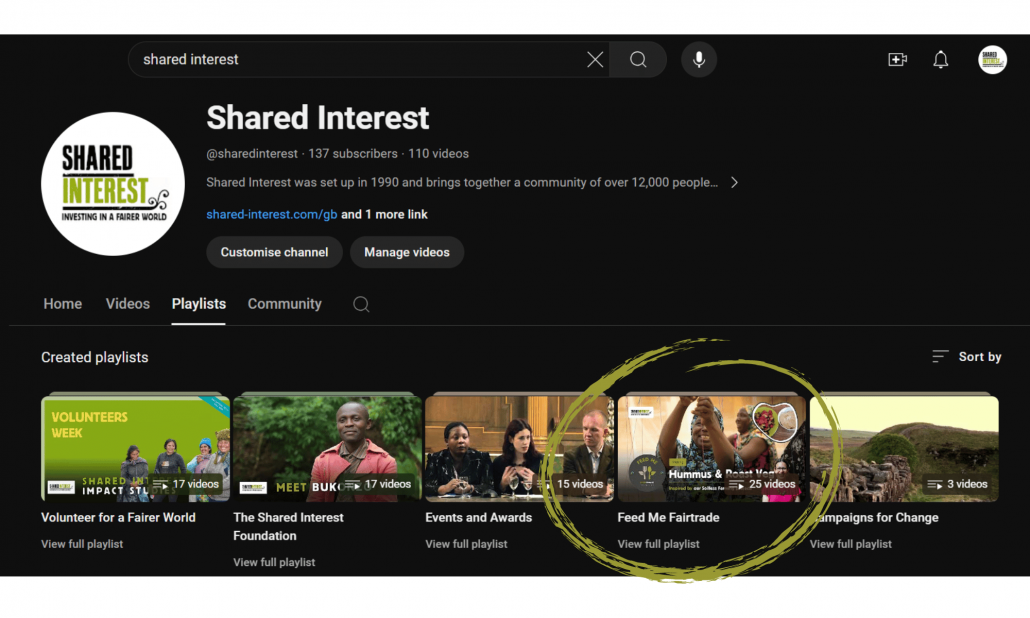This screenshot has width=1030, height=618.
Task: Open Meet Buko playlist thumbnail
Action: [327, 449]
